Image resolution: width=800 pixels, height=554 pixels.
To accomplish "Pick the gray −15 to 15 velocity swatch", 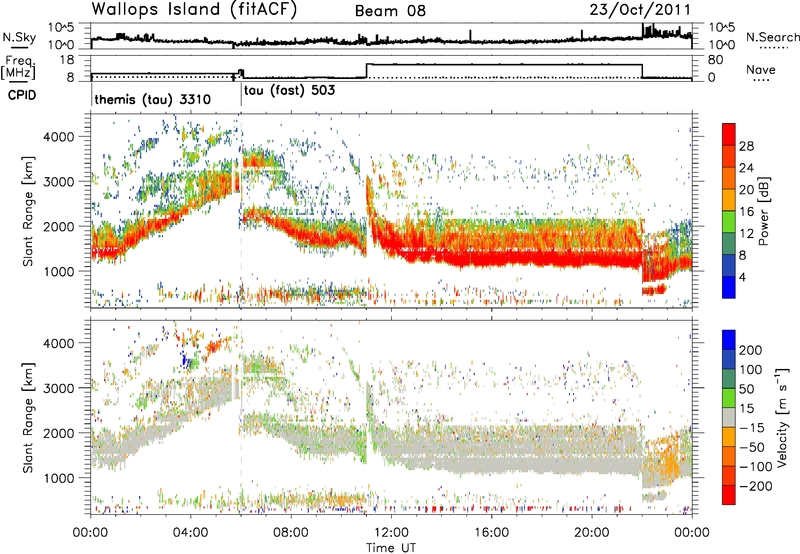I will pos(729,417).
